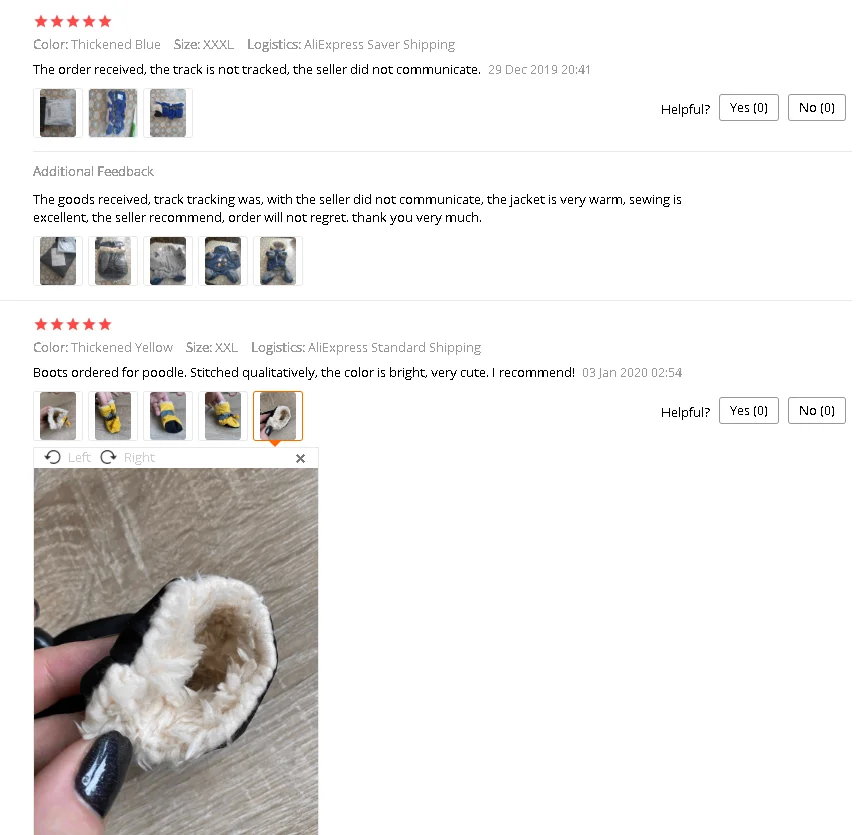Viewport: 863px width, 835px height.
Task: Open the fifth Additional Feedback photo, the hooded jumpsuit
Action: click(278, 261)
